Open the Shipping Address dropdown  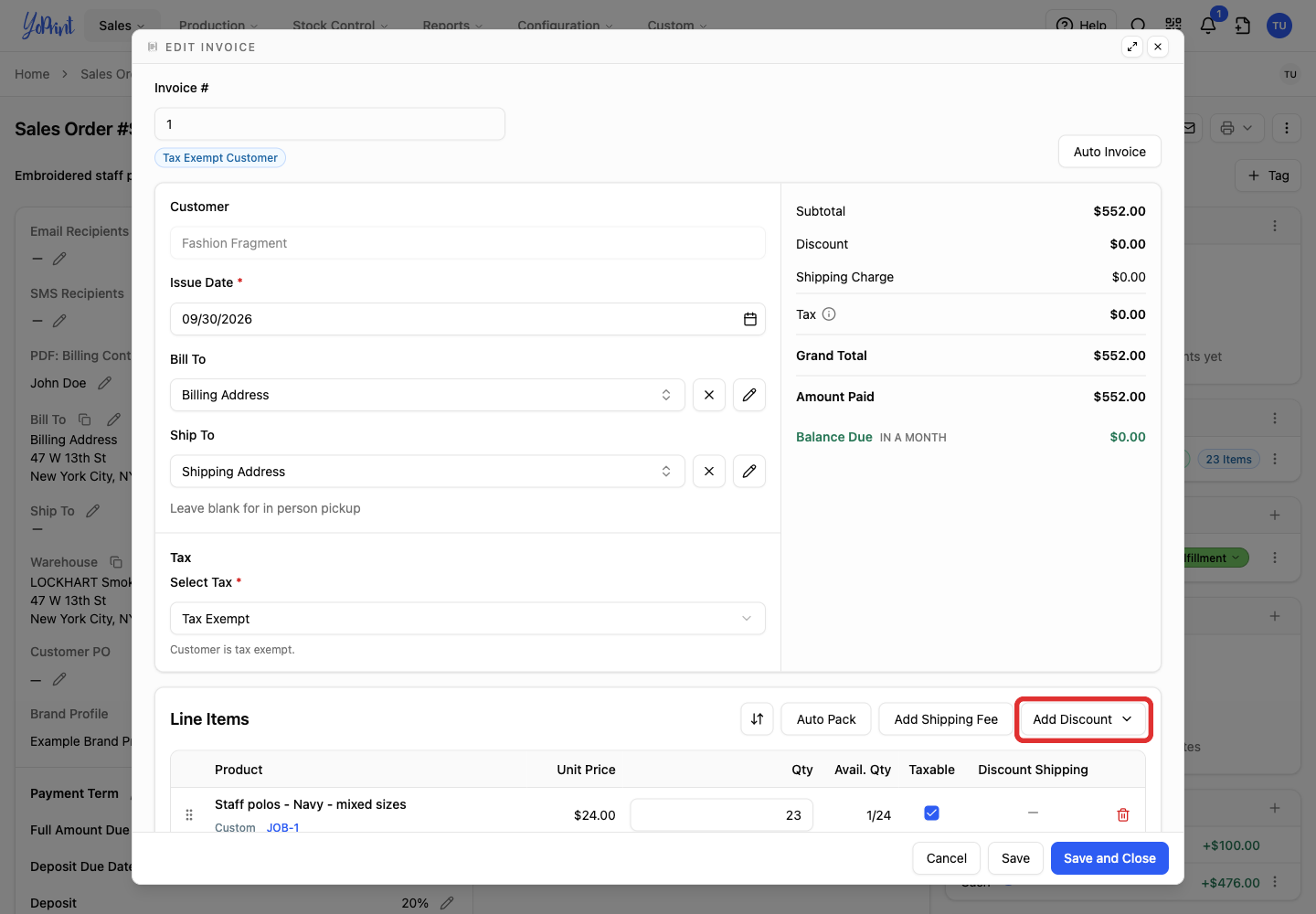pos(428,472)
